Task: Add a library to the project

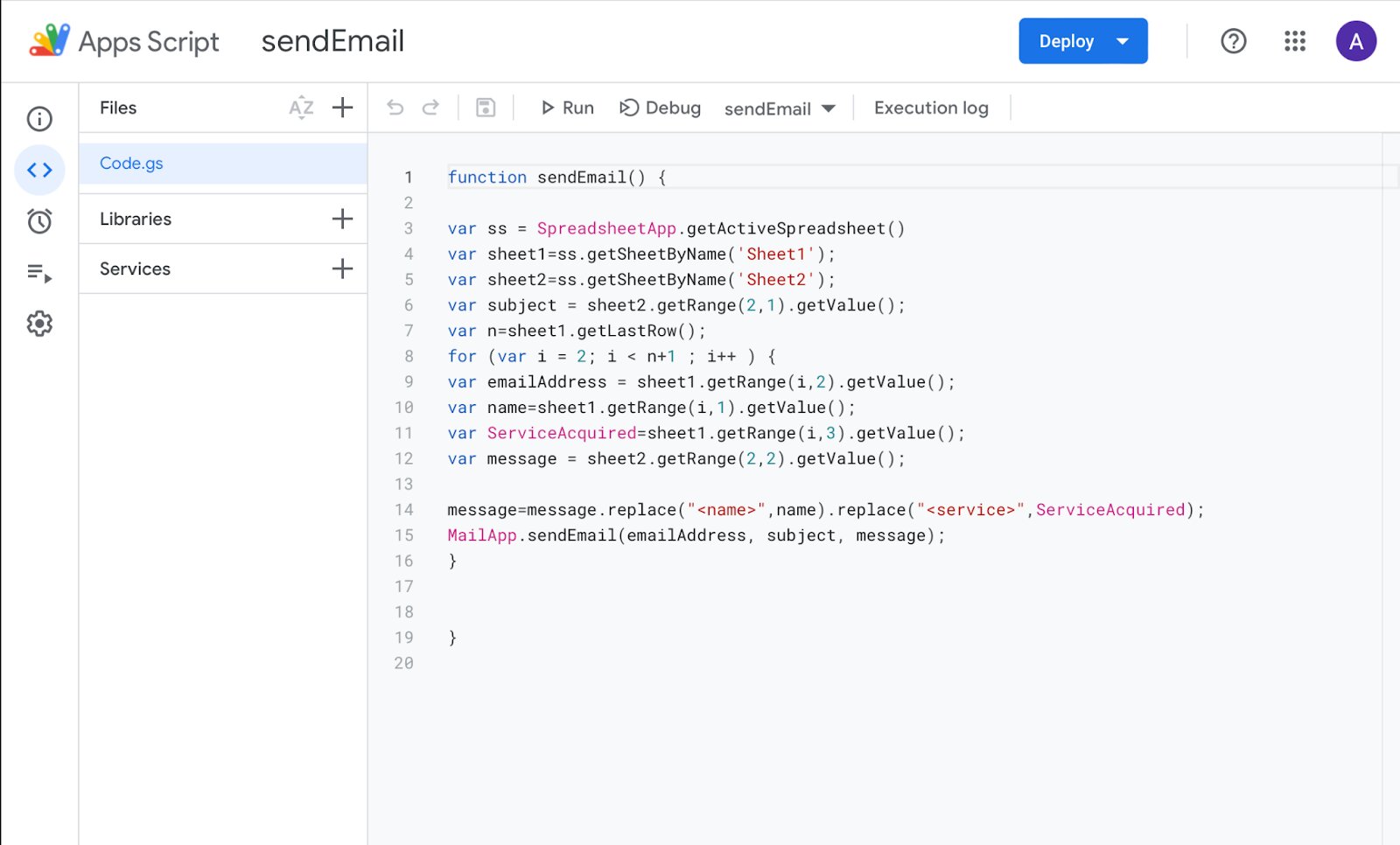Action: [x=342, y=219]
